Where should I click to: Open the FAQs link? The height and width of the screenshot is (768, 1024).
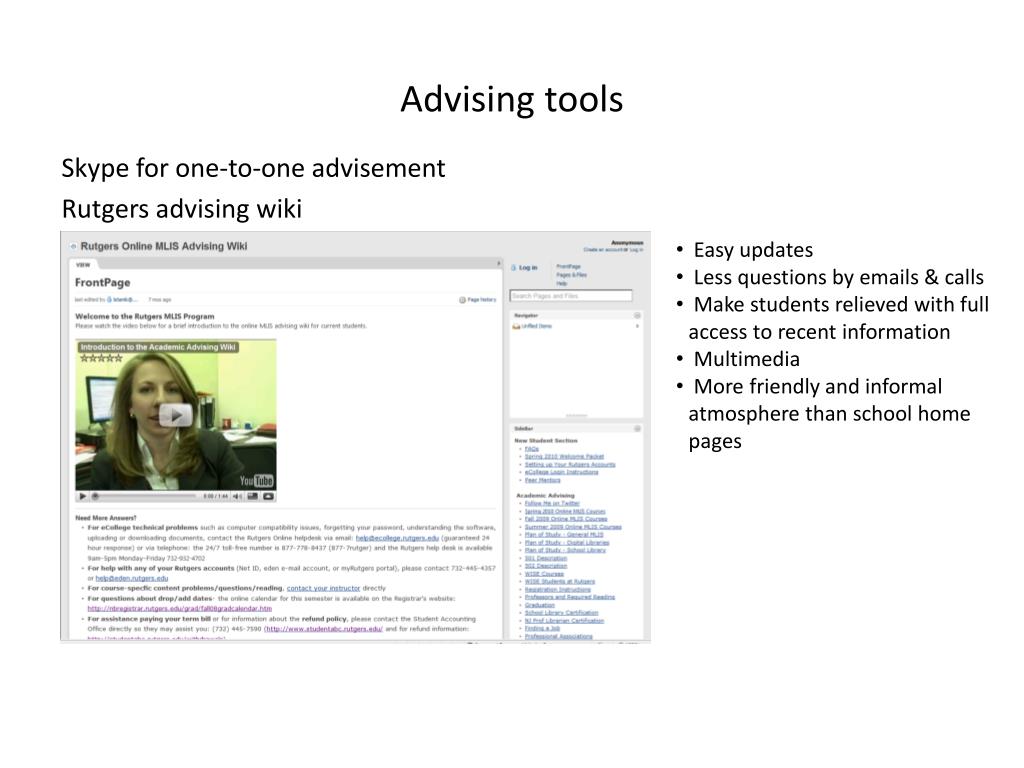click(x=532, y=449)
